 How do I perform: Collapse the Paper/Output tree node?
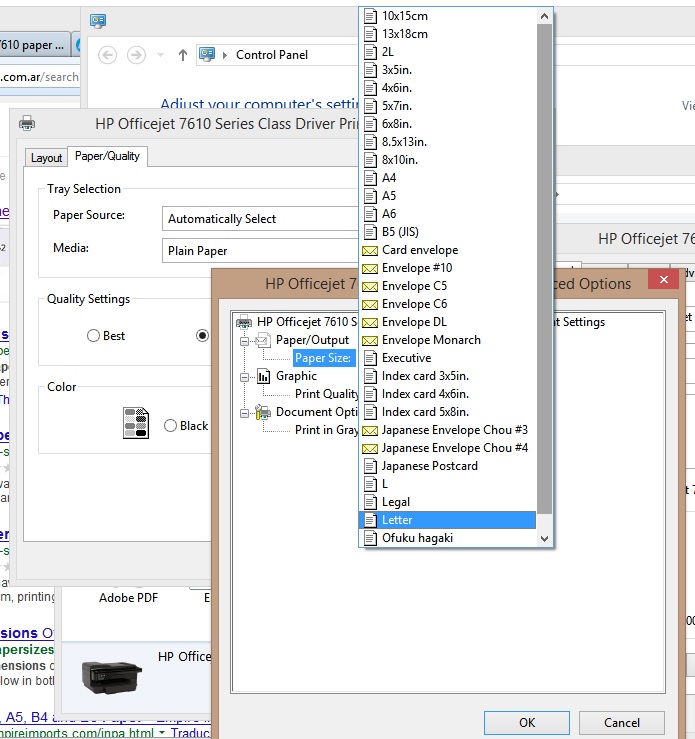[244, 341]
